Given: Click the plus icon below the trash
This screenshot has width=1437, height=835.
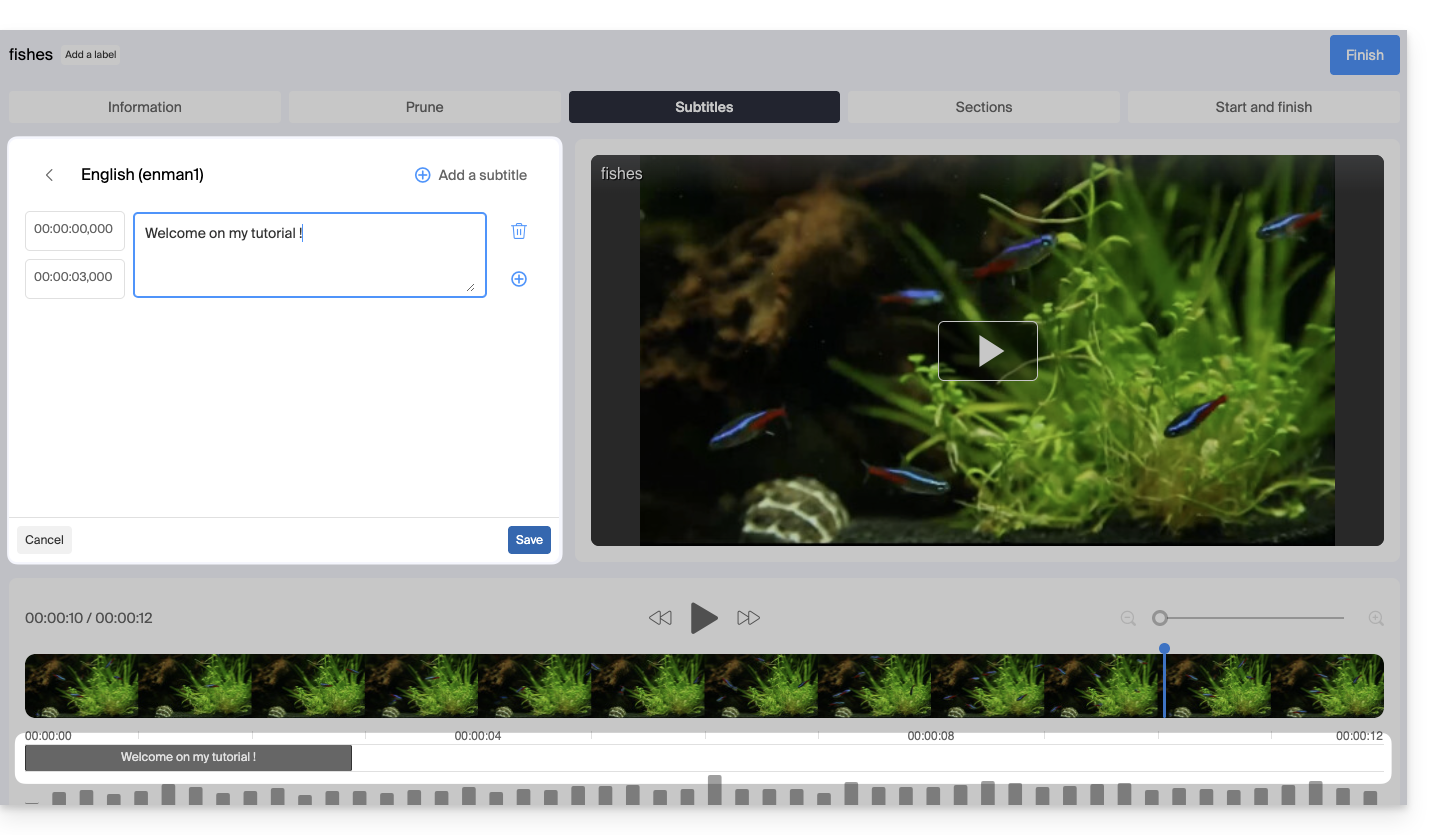Looking at the screenshot, I should 519,279.
